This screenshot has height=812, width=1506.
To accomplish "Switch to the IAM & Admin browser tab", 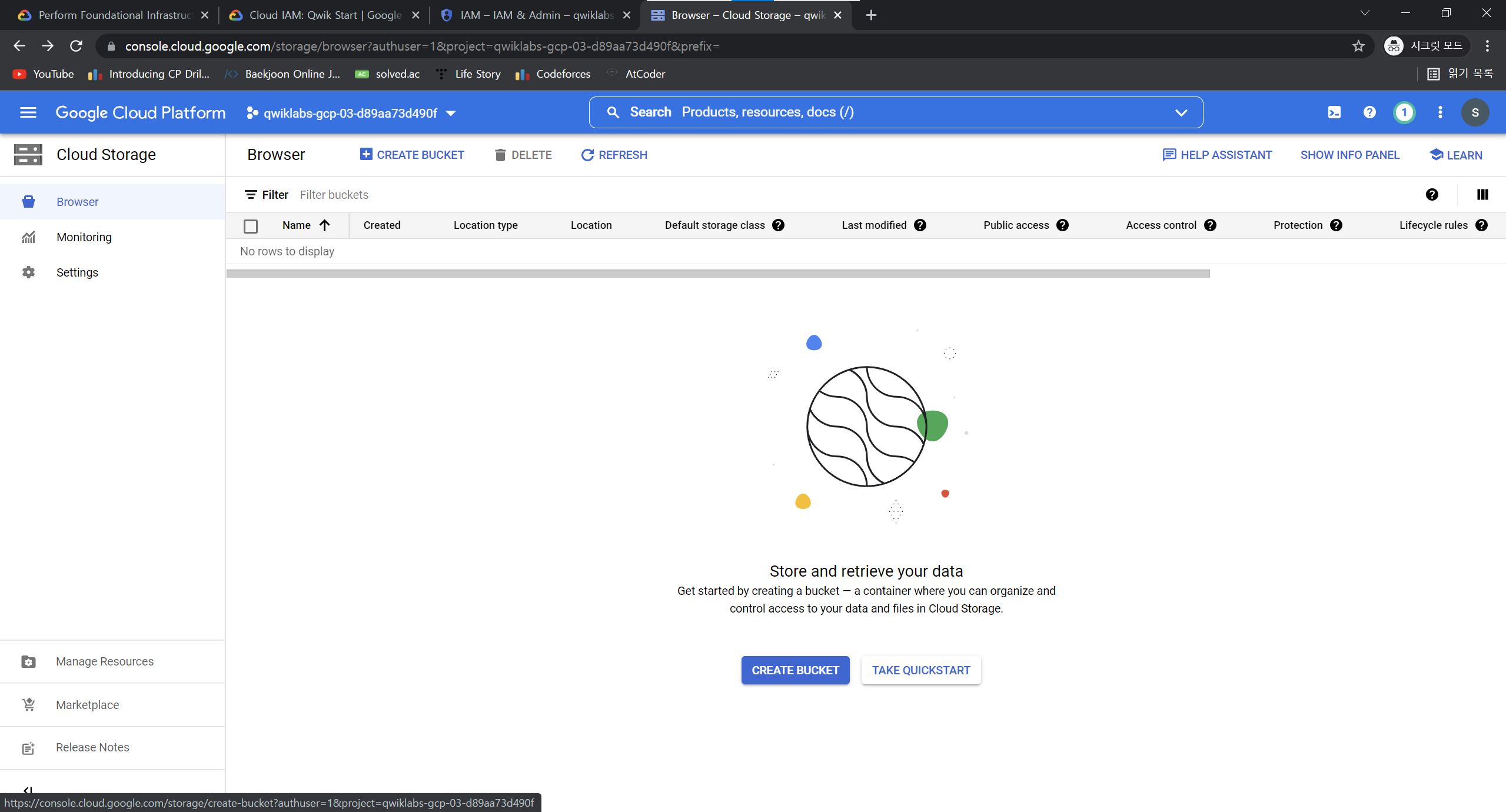I will point(536,15).
